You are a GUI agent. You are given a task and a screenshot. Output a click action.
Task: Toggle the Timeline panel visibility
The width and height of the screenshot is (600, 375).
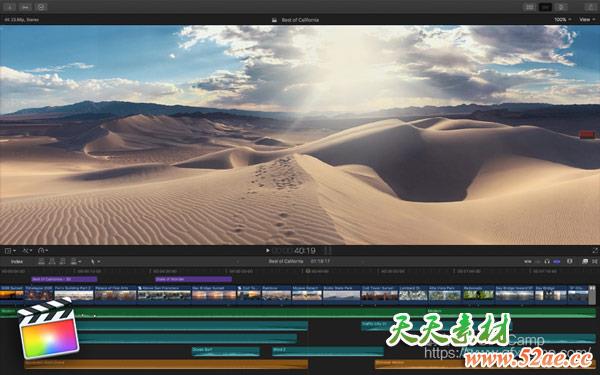pos(545,7)
